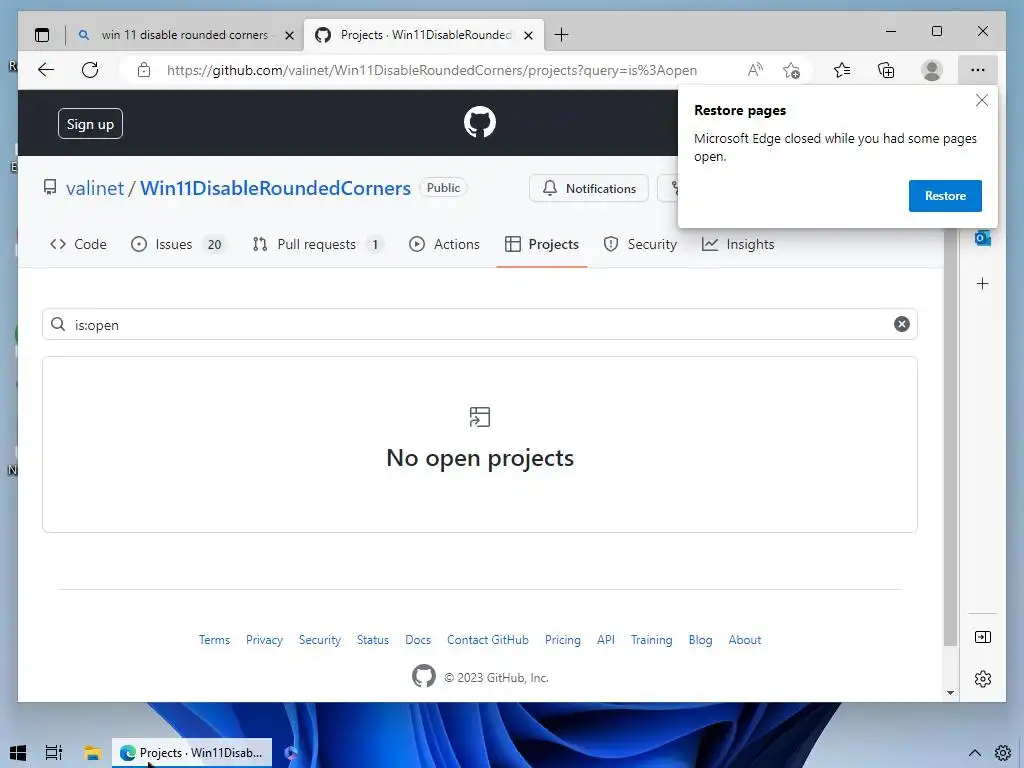Open sidebar settings gear icon
The width and height of the screenshot is (1024, 768).
click(982, 679)
